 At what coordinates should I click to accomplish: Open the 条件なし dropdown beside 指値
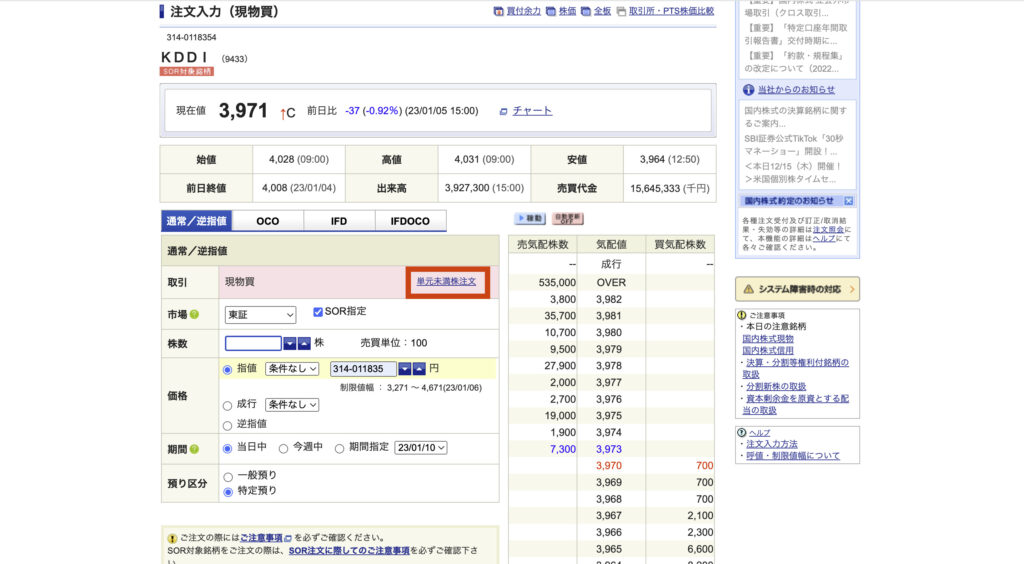tap(292, 369)
